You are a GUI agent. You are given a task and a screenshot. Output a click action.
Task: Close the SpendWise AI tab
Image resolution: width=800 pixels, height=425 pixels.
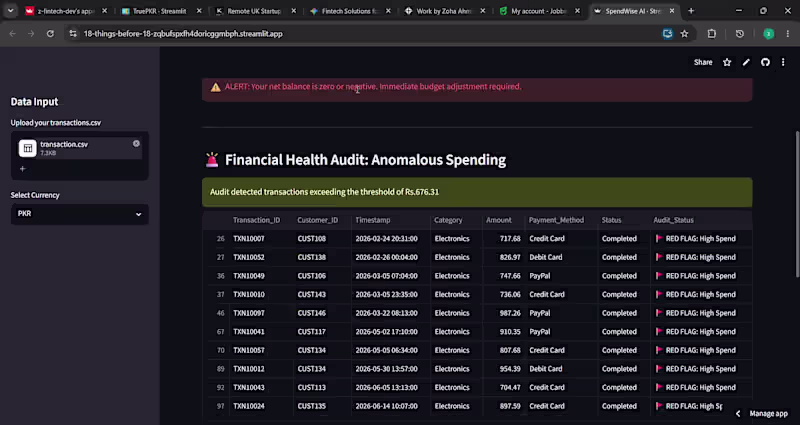672,11
